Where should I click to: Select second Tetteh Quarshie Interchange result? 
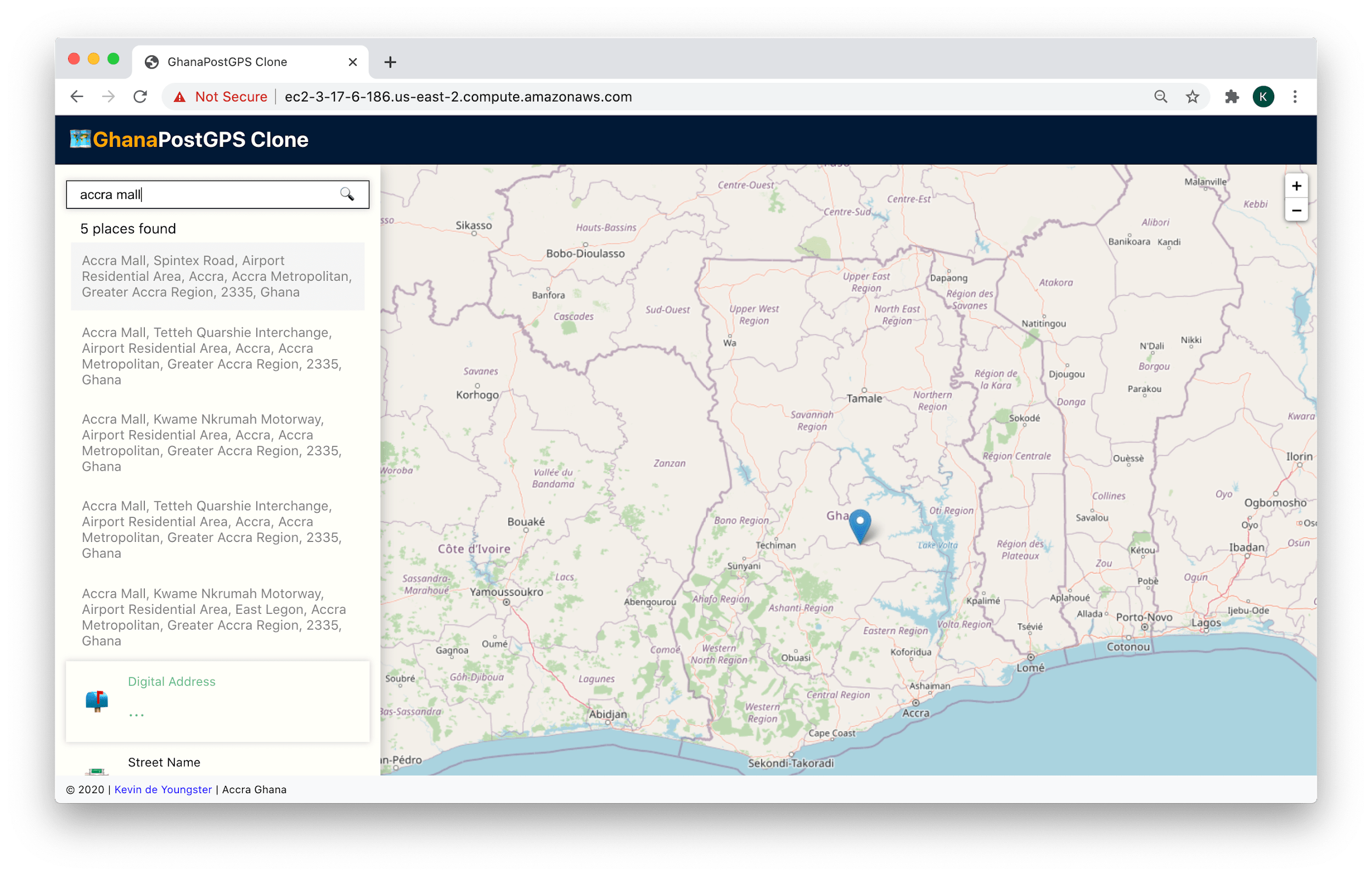(x=217, y=529)
